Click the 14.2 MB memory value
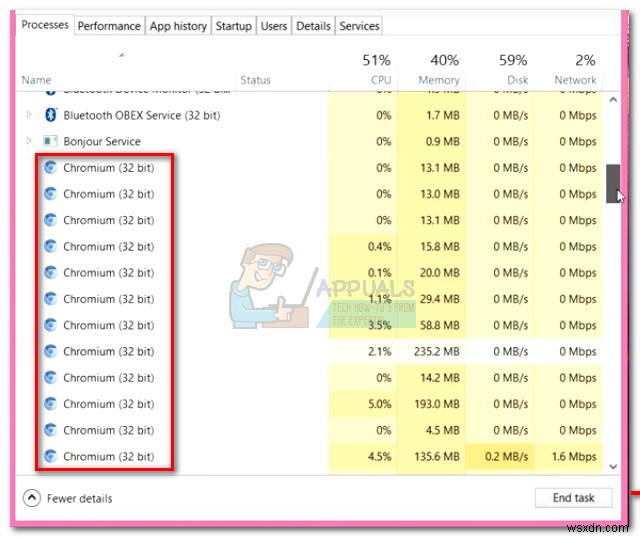Image resolution: width=640 pixels, height=538 pixels. pyautogui.click(x=440, y=378)
